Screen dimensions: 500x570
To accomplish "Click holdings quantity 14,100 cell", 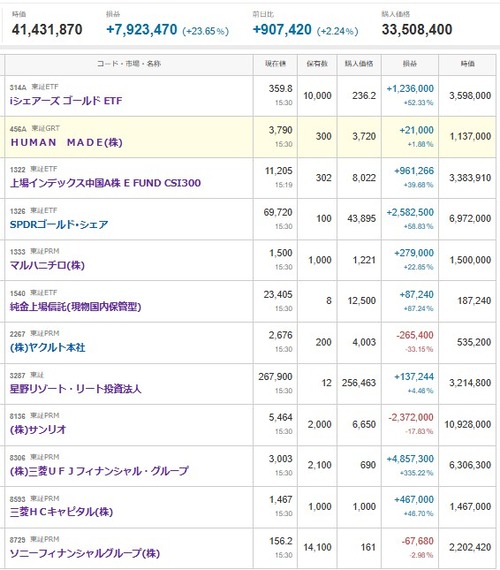I will pyautogui.click(x=317, y=547).
